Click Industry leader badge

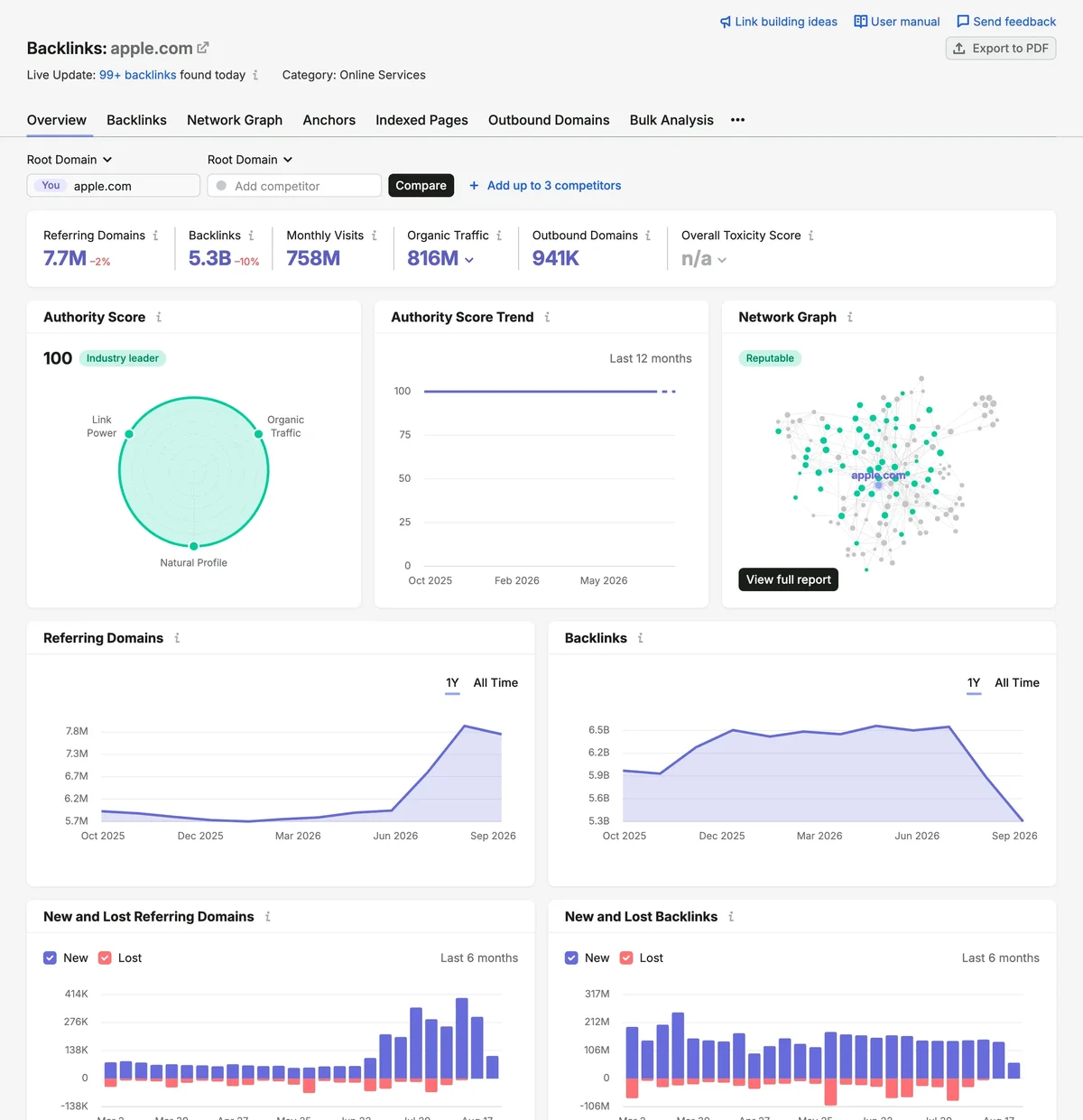click(x=123, y=358)
